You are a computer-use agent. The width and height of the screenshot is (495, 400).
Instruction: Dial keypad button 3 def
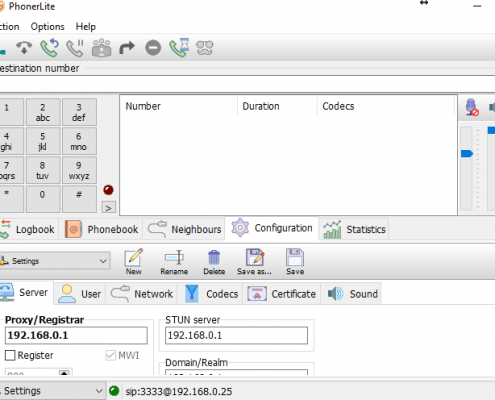click(x=79, y=112)
